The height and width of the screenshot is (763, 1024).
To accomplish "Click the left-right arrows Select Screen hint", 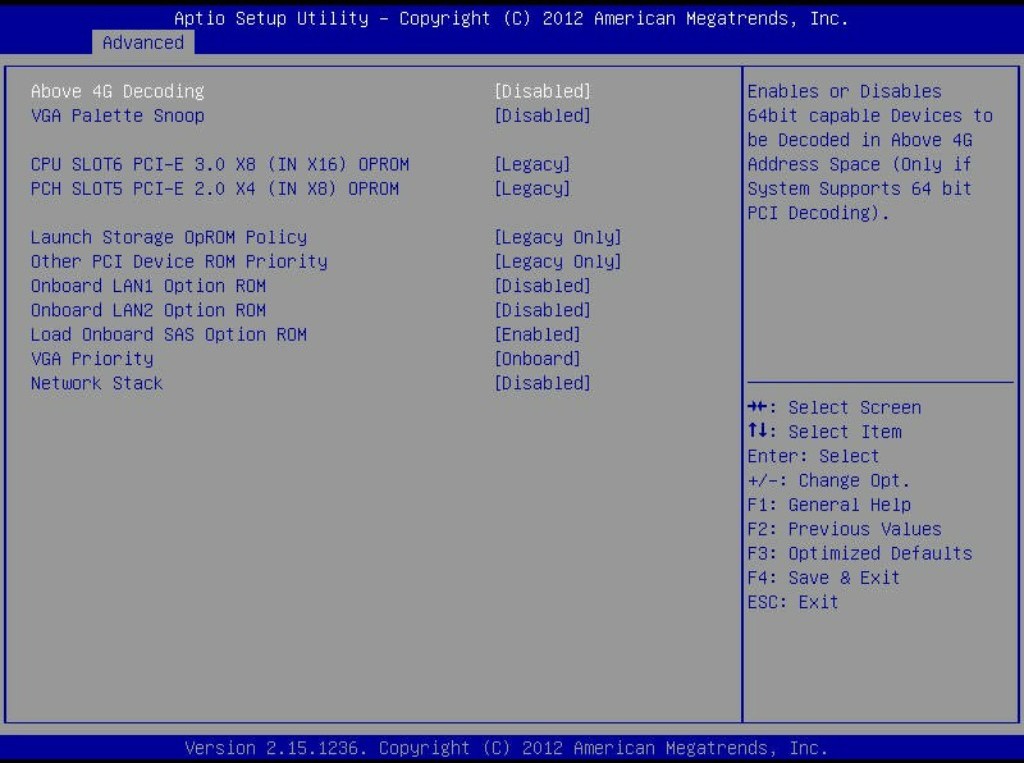I will [x=834, y=408].
